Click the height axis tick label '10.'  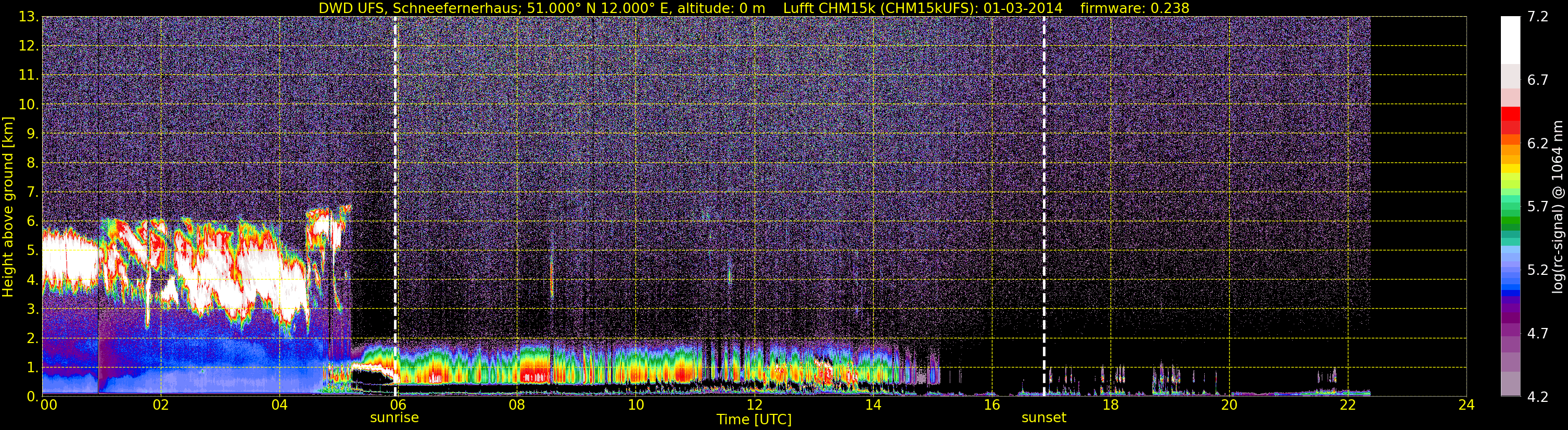29,105
